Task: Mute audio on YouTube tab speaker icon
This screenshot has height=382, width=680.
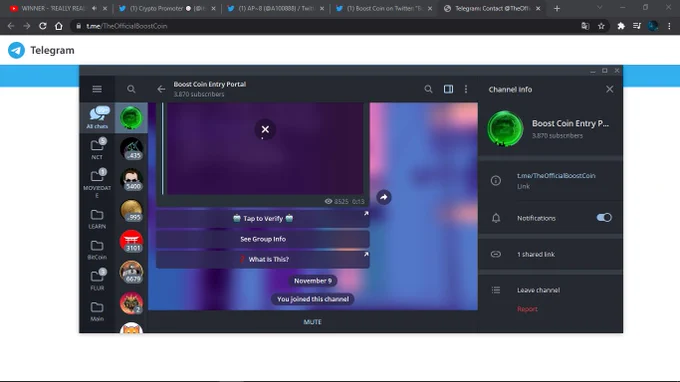Action: tap(94, 8)
